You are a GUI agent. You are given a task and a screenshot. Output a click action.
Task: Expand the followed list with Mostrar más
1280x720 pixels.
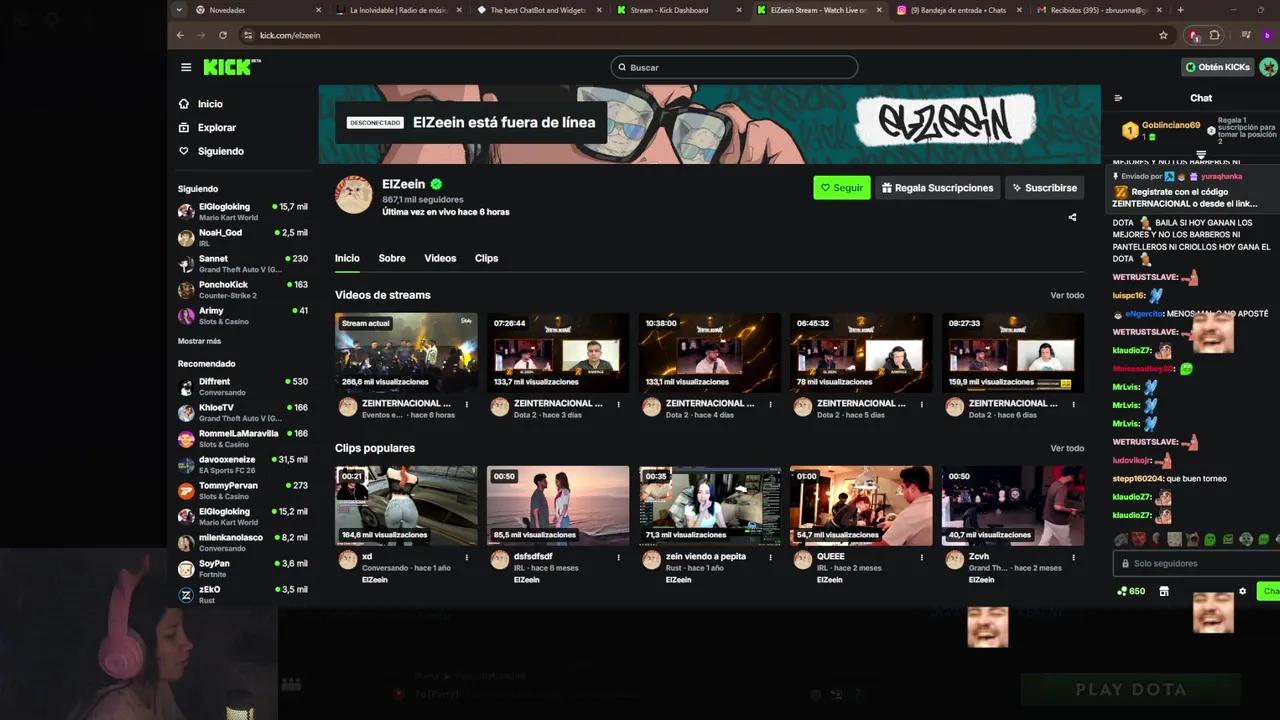coord(199,341)
